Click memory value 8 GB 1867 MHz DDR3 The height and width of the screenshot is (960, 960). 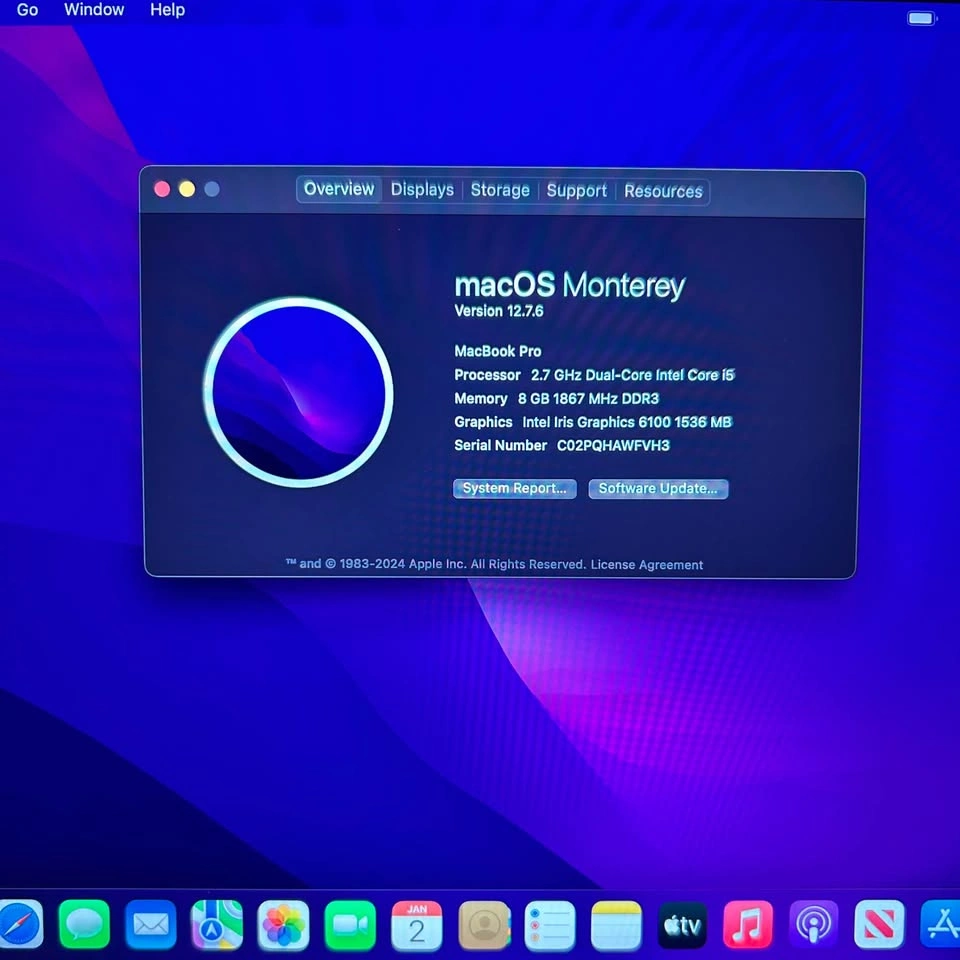(588, 399)
